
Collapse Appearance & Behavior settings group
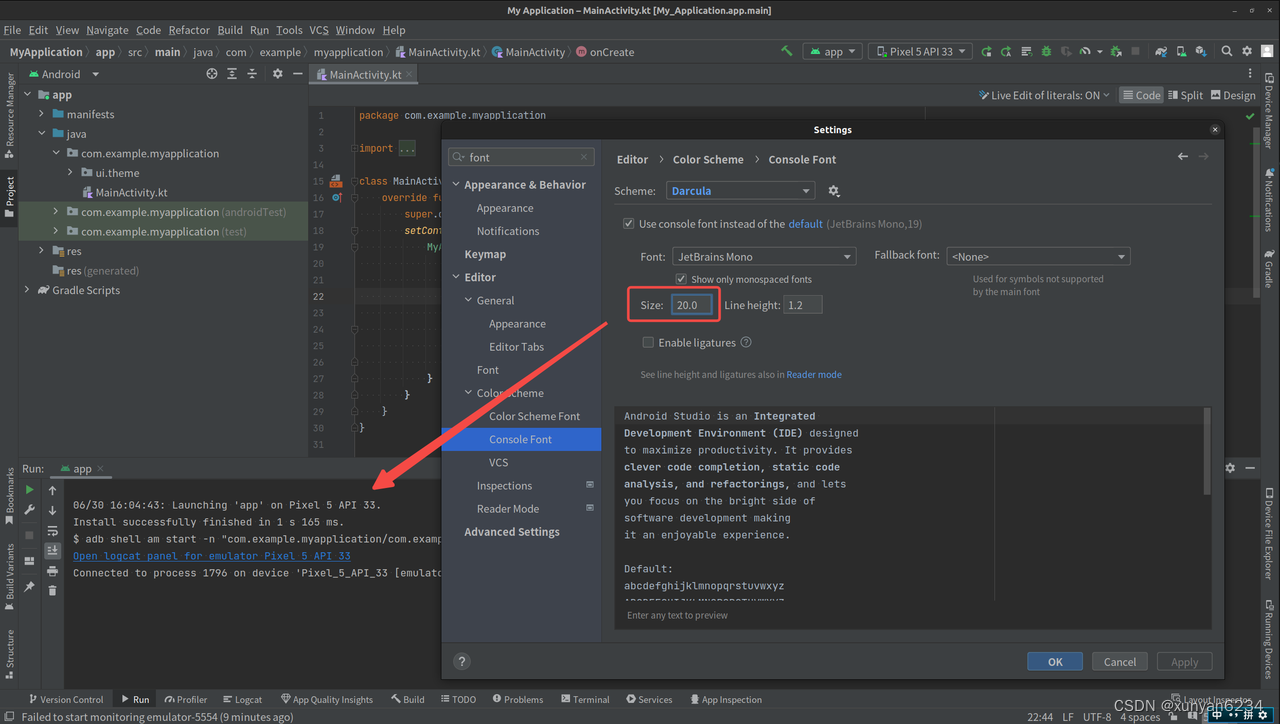[456, 185]
